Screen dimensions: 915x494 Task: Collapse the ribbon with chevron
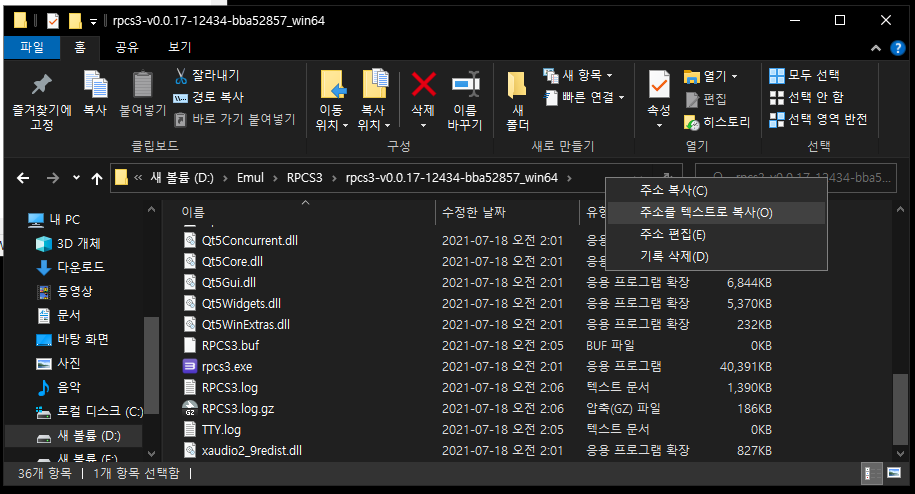[x=875, y=48]
